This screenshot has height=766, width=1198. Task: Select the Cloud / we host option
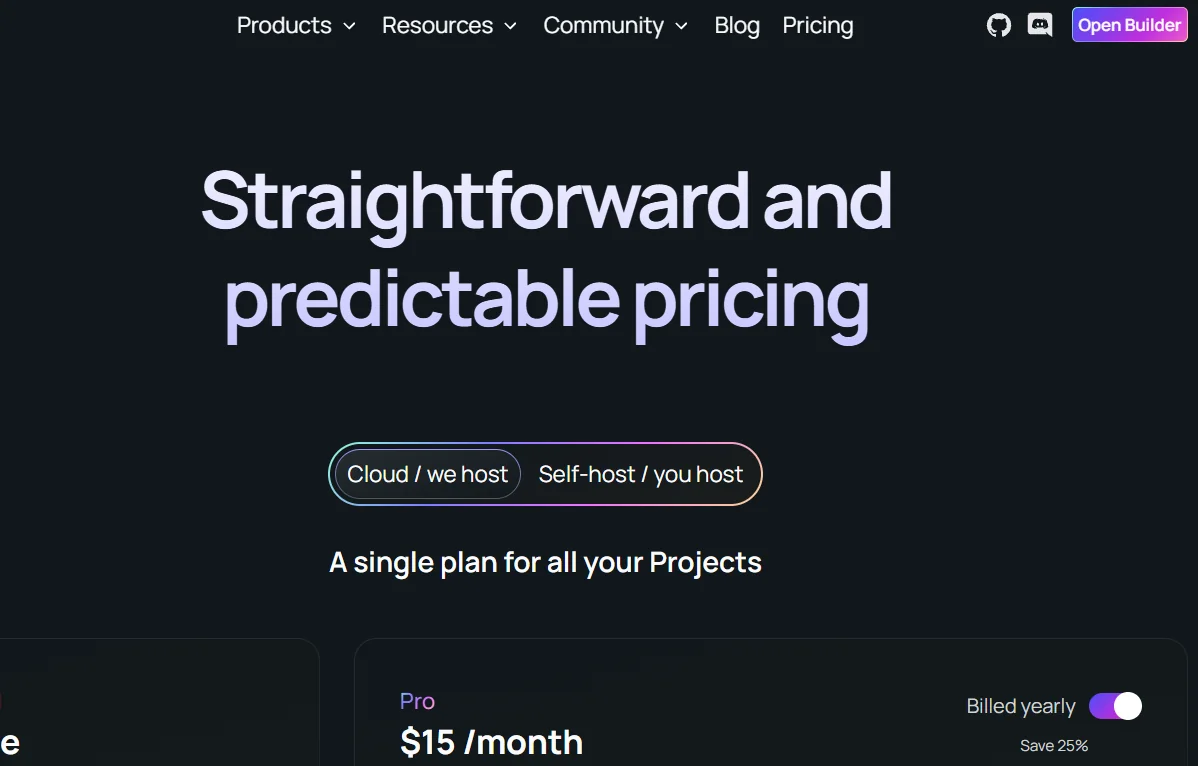point(427,474)
